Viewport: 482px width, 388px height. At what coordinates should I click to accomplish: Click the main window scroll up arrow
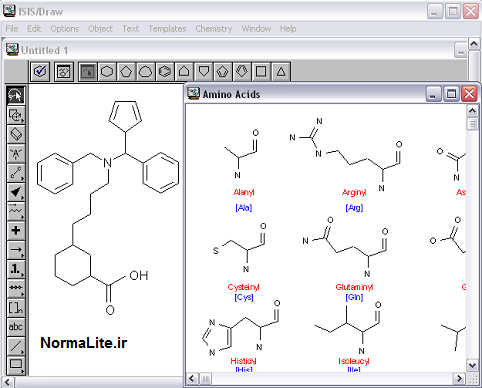(x=474, y=43)
